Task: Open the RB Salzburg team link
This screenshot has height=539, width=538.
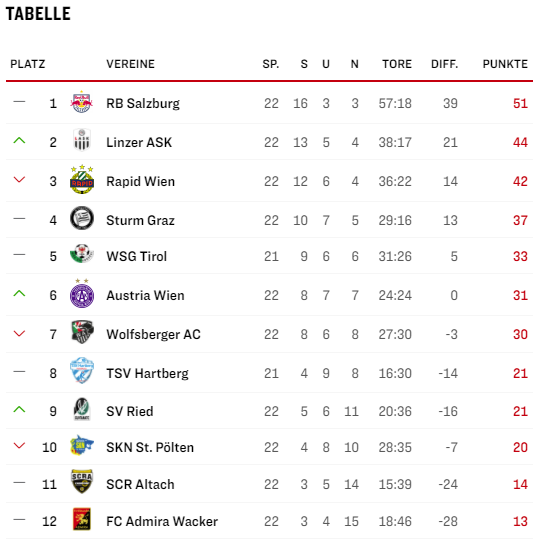Action: (x=143, y=103)
